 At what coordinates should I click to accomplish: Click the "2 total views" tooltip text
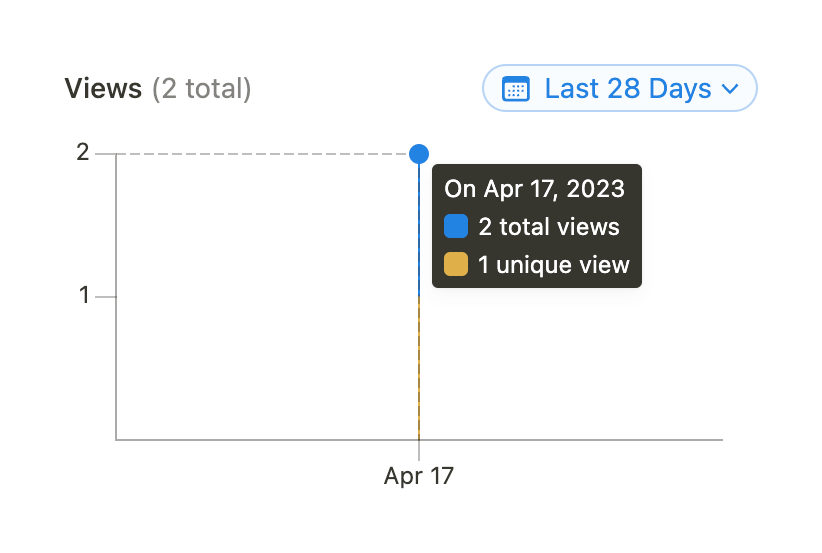click(x=549, y=227)
